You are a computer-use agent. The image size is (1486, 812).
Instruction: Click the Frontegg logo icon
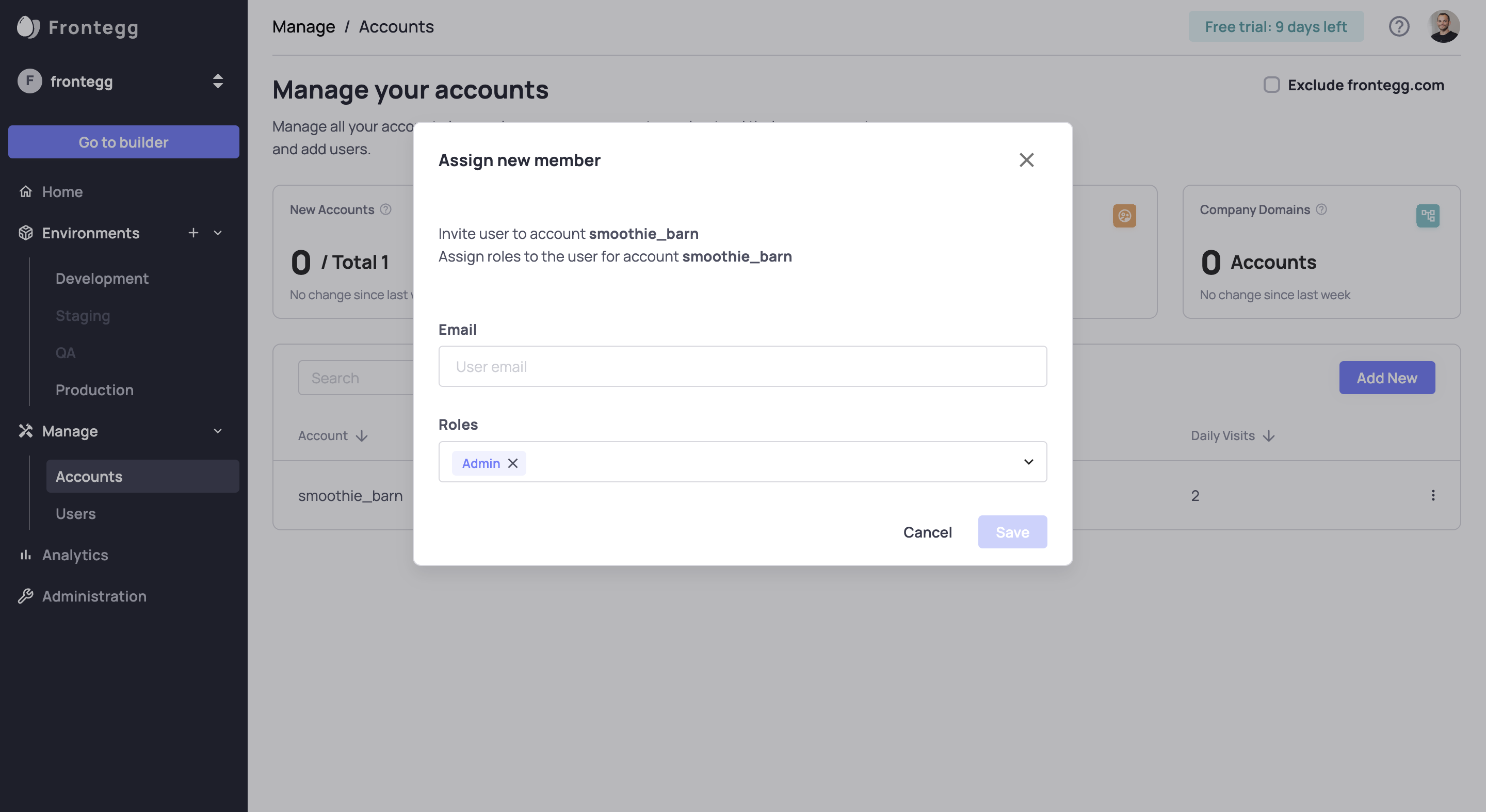click(x=28, y=27)
